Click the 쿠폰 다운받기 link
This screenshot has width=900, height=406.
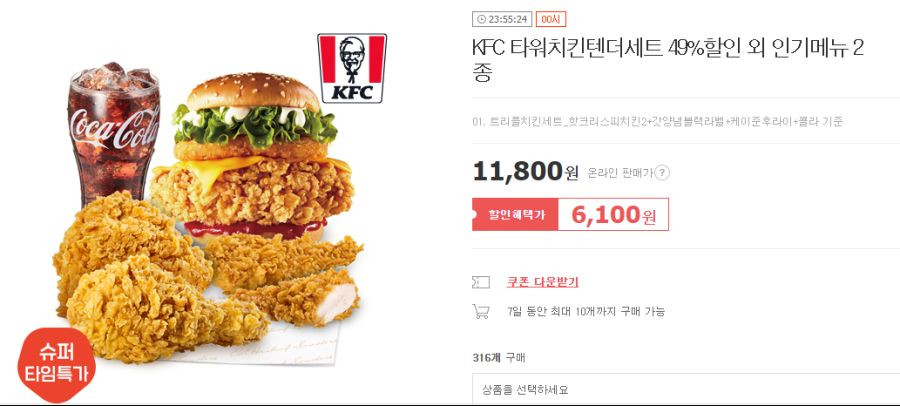click(542, 282)
